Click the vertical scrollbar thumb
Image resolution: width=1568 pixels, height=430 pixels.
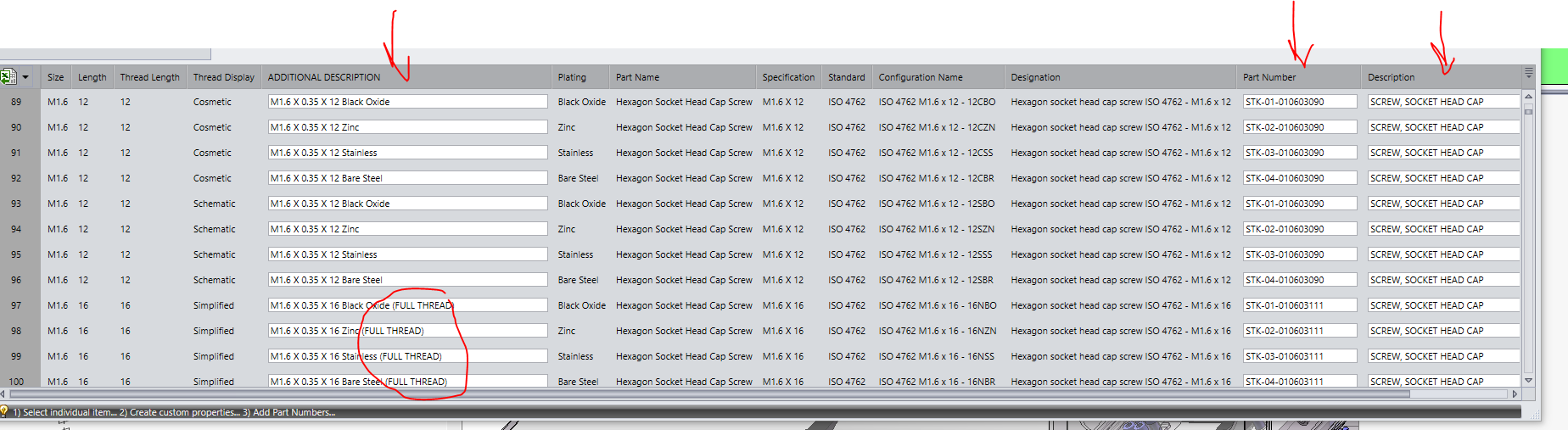pyautogui.click(x=1529, y=111)
